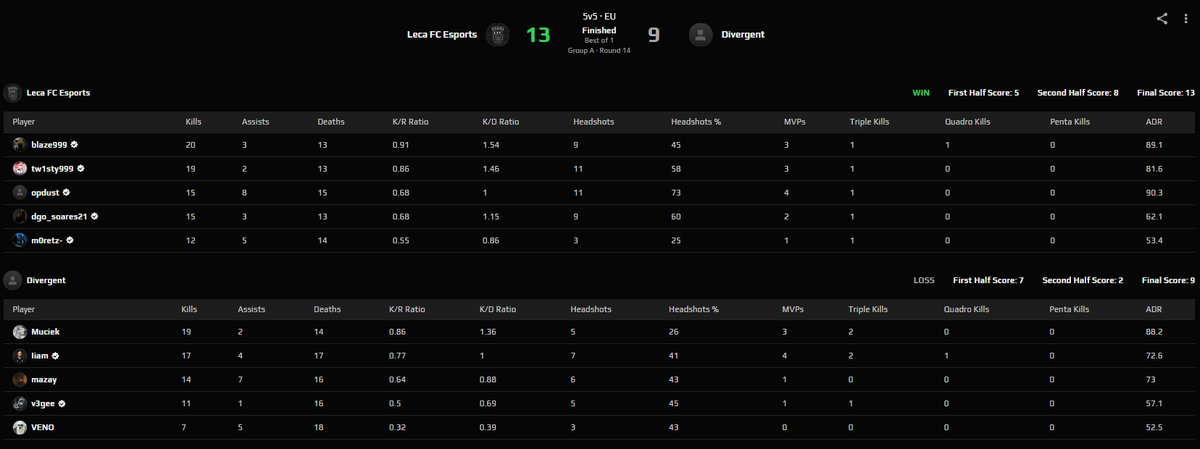
Task: Click liam player name
Action: tap(40, 355)
